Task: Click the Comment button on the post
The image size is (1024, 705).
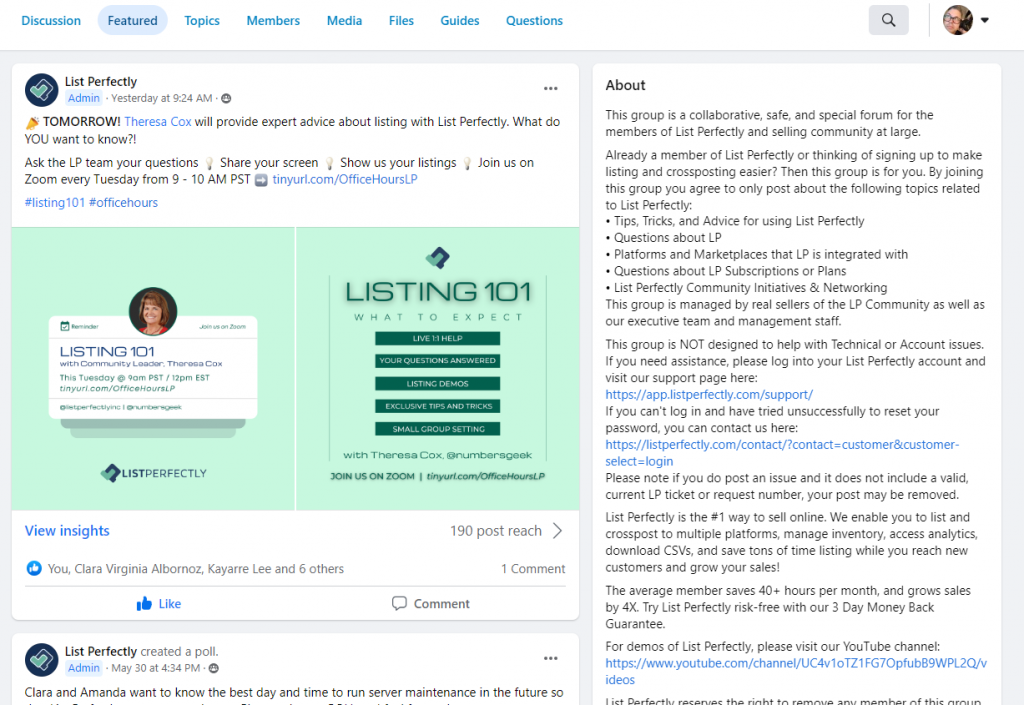Action: (x=431, y=604)
